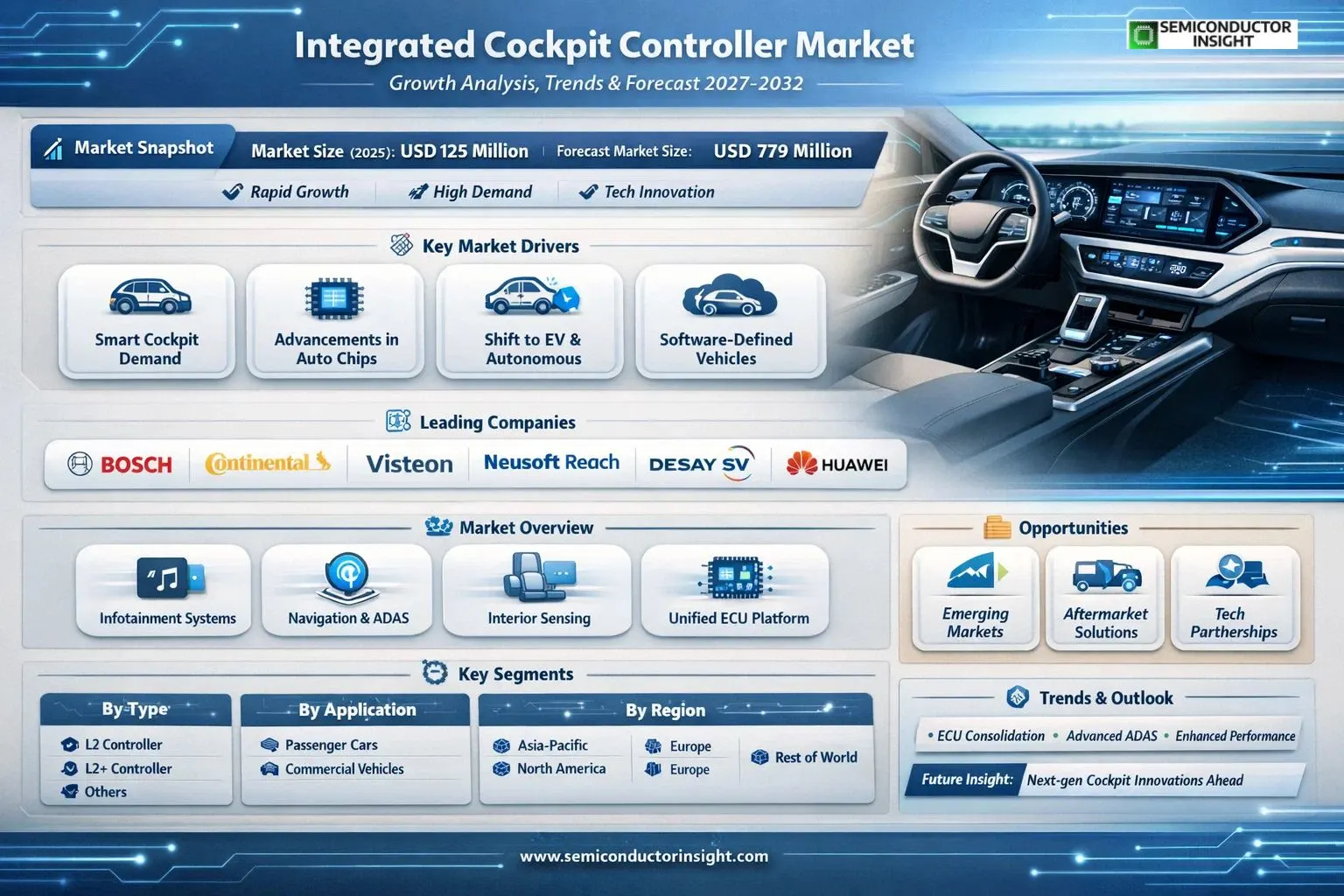Click the Smart Cockpit Demand car icon
The height and width of the screenshot is (896, 1344).
tap(150, 297)
